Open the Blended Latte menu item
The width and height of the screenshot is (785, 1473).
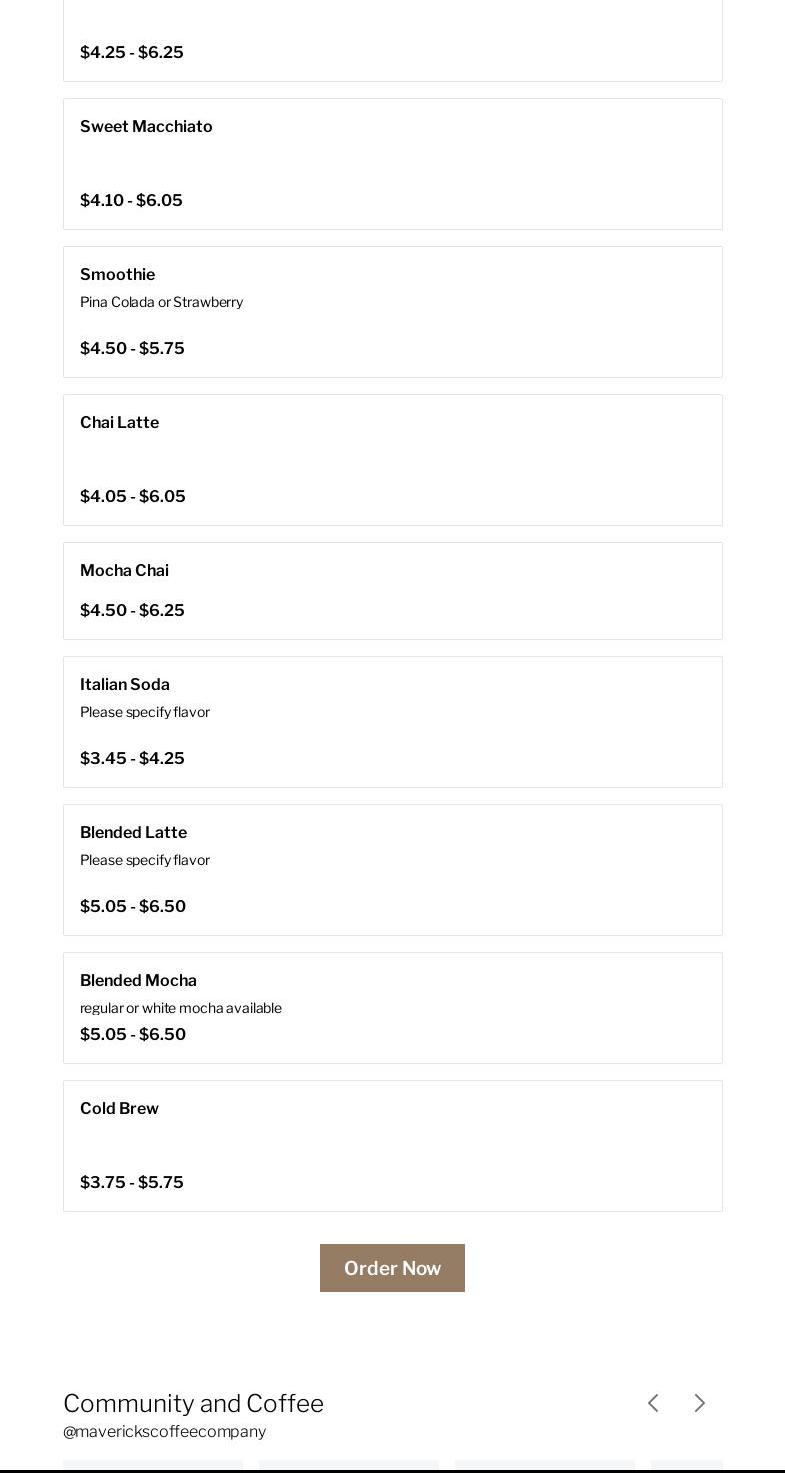point(393,870)
